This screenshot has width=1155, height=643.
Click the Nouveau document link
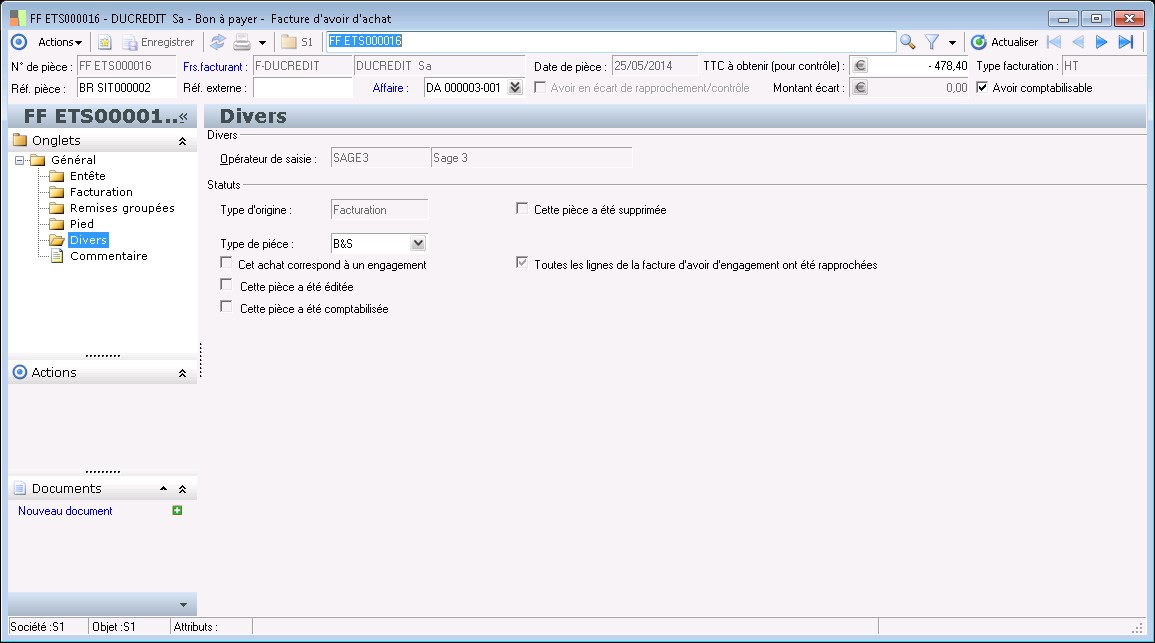[65, 511]
